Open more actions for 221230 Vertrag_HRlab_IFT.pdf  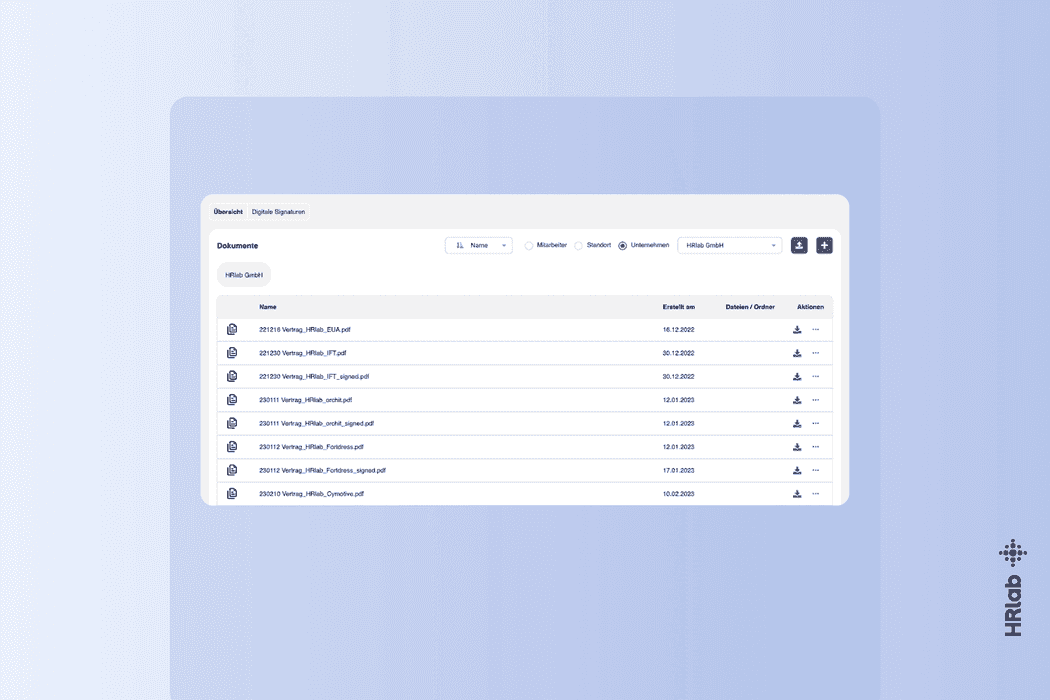tap(816, 353)
